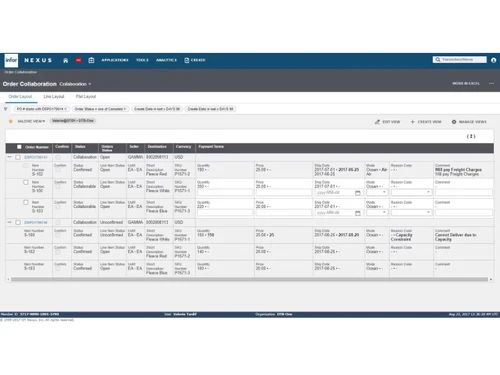Click the Manage Views gear icon
The height and width of the screenshot is (375, 500).
point(454,122)
